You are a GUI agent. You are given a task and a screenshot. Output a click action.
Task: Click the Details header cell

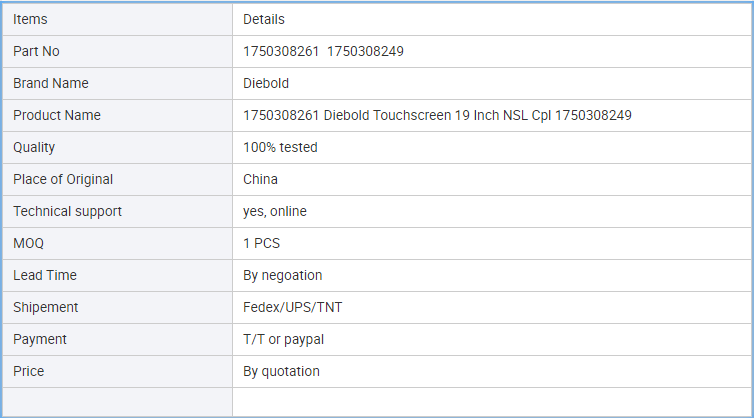[491, 19]
